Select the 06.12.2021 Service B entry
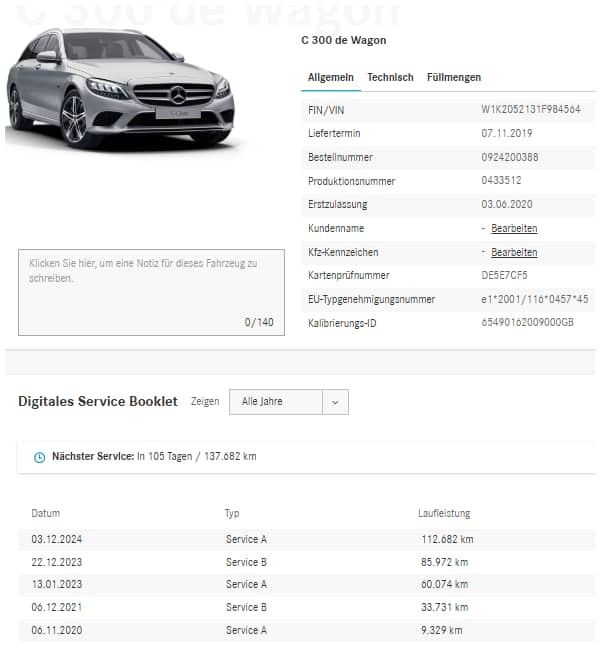This screenshot has height=653, width=601. point(300,608)
